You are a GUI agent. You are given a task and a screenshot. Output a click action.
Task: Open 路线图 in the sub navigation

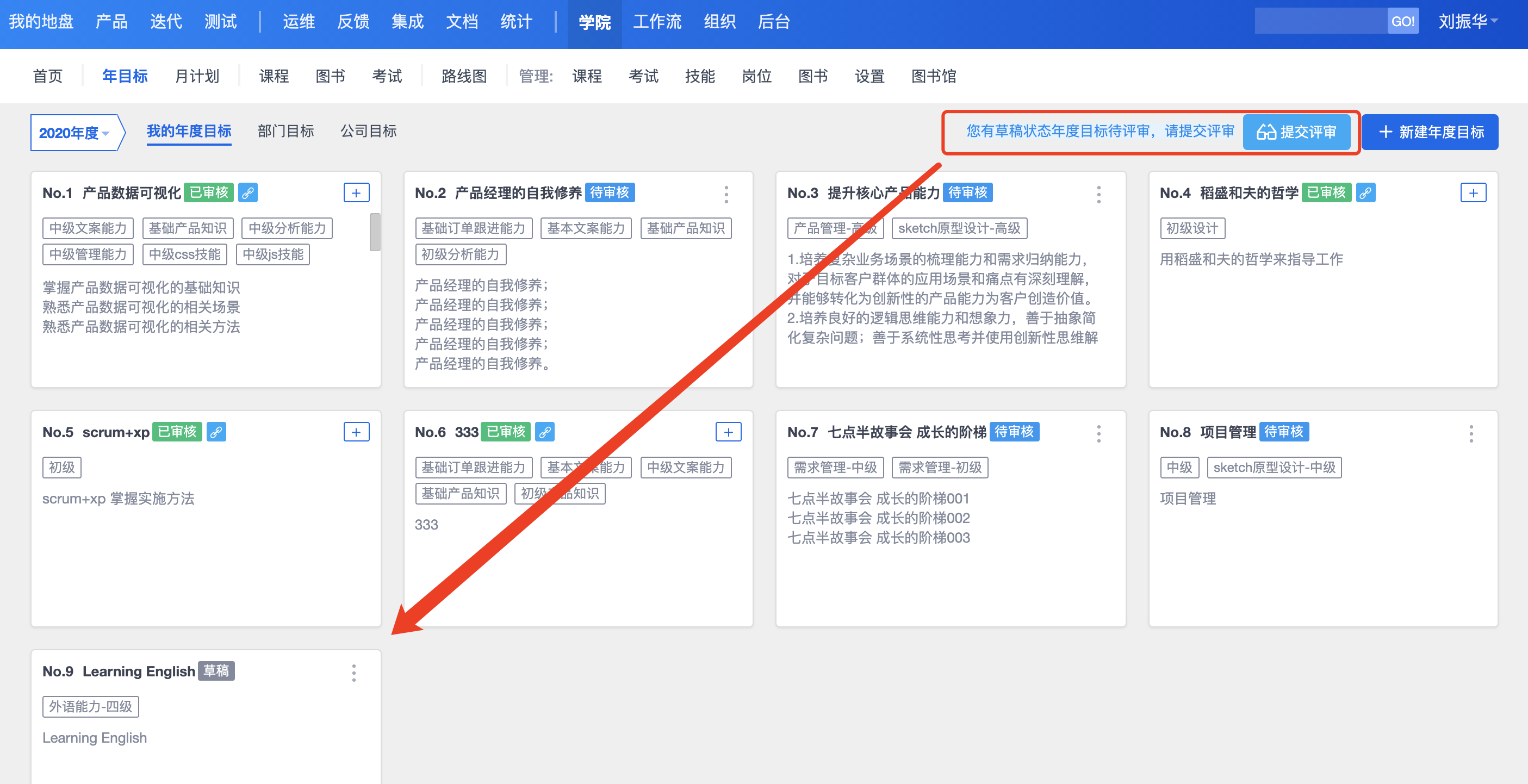pyautogui.click(x=464, y=76)
